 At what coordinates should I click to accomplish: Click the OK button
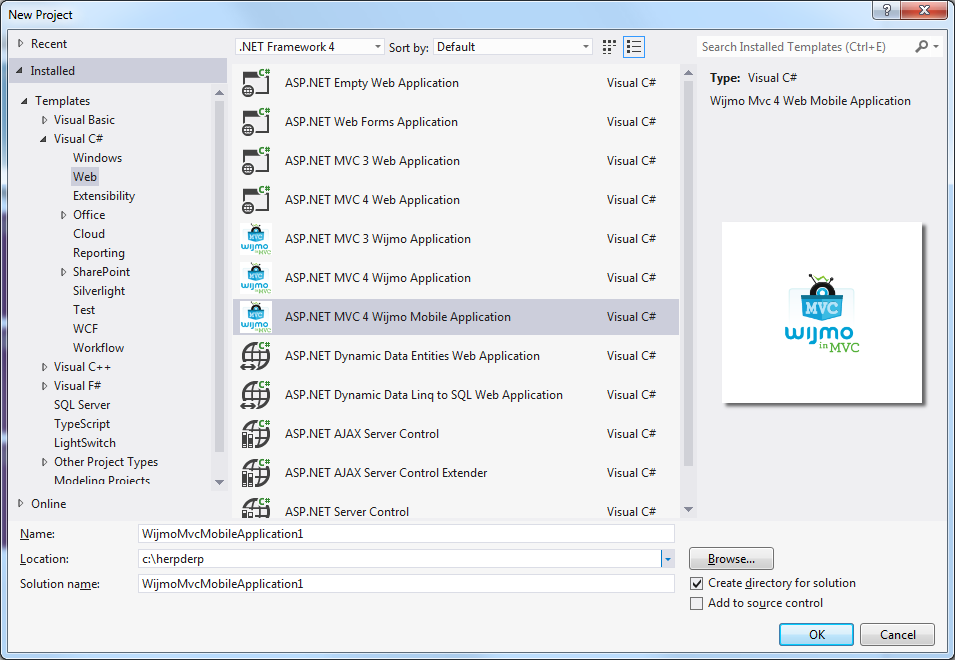click(816, 634)
